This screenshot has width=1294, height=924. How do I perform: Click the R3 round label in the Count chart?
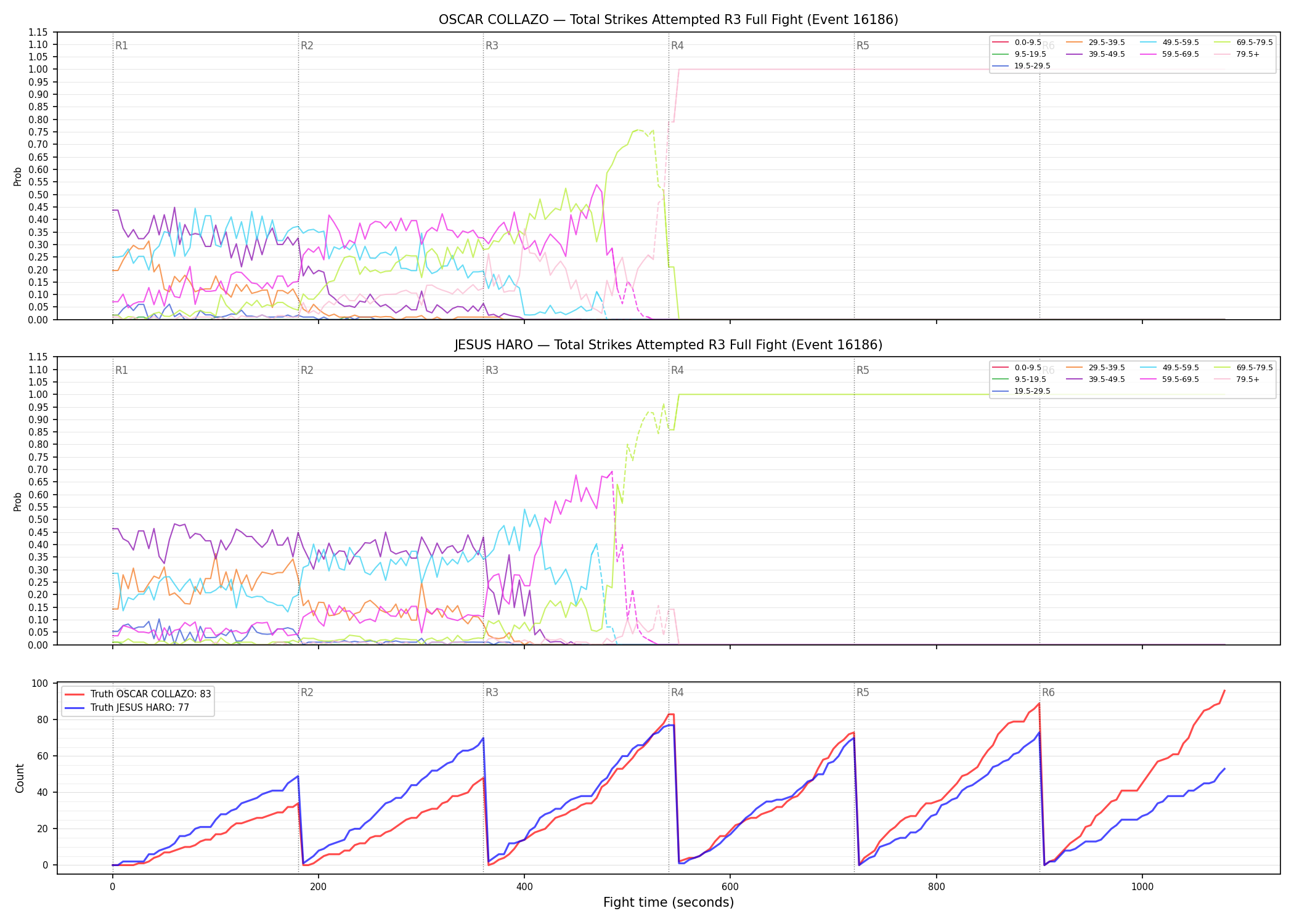point(492,692)
